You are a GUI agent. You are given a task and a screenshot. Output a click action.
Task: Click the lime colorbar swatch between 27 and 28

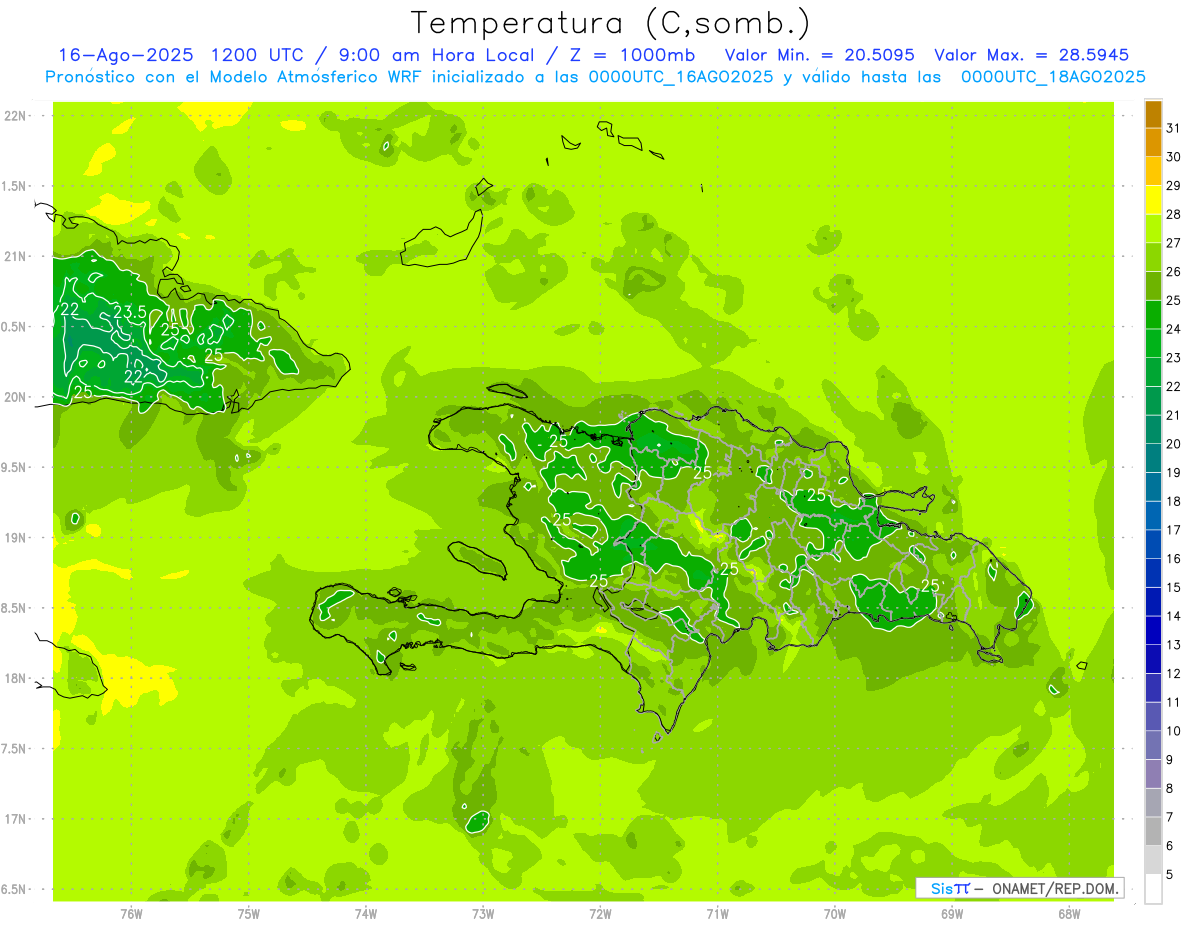(x=1153, y=228)
